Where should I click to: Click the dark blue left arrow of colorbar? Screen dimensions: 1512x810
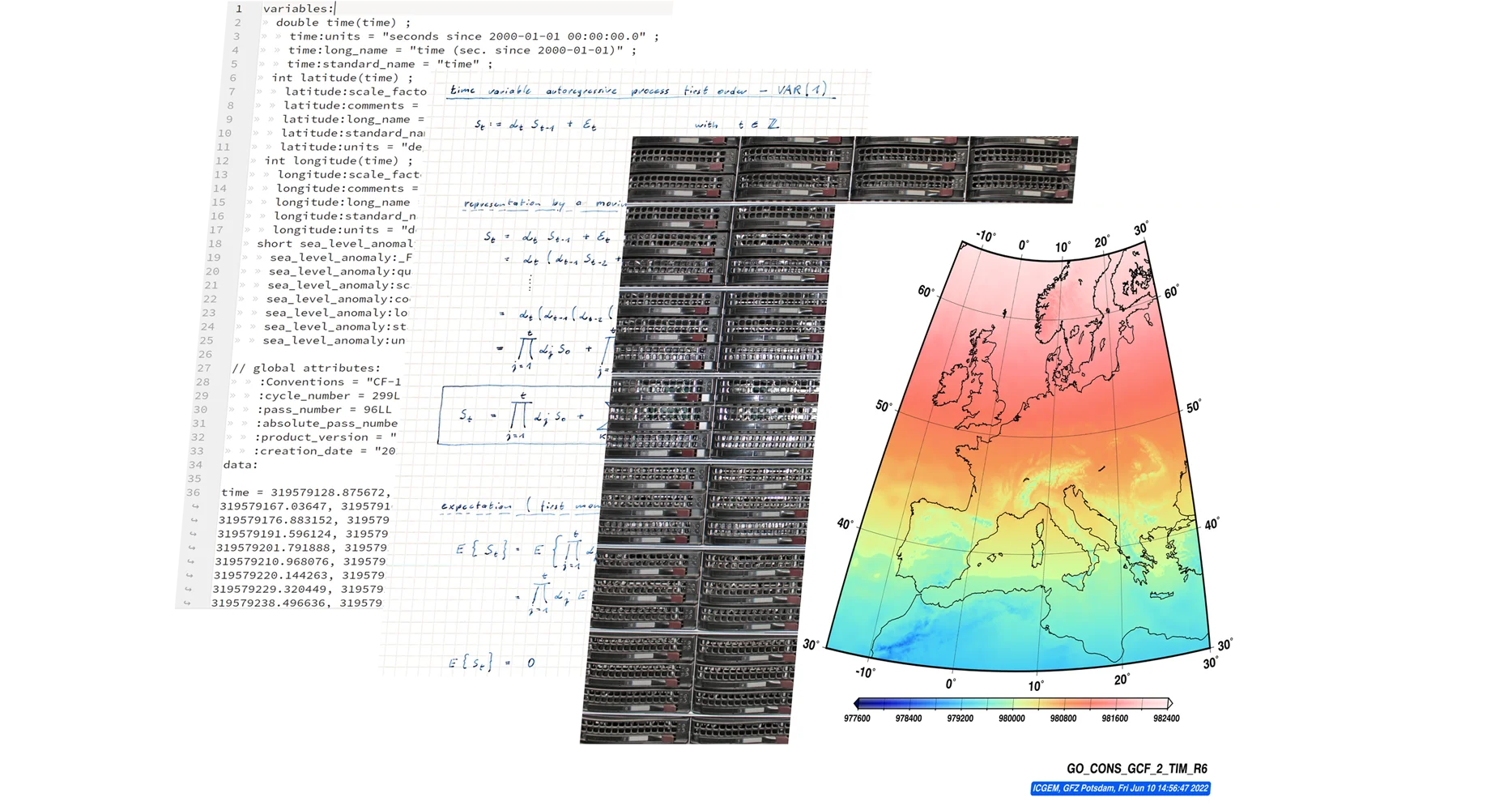[858, 704]
